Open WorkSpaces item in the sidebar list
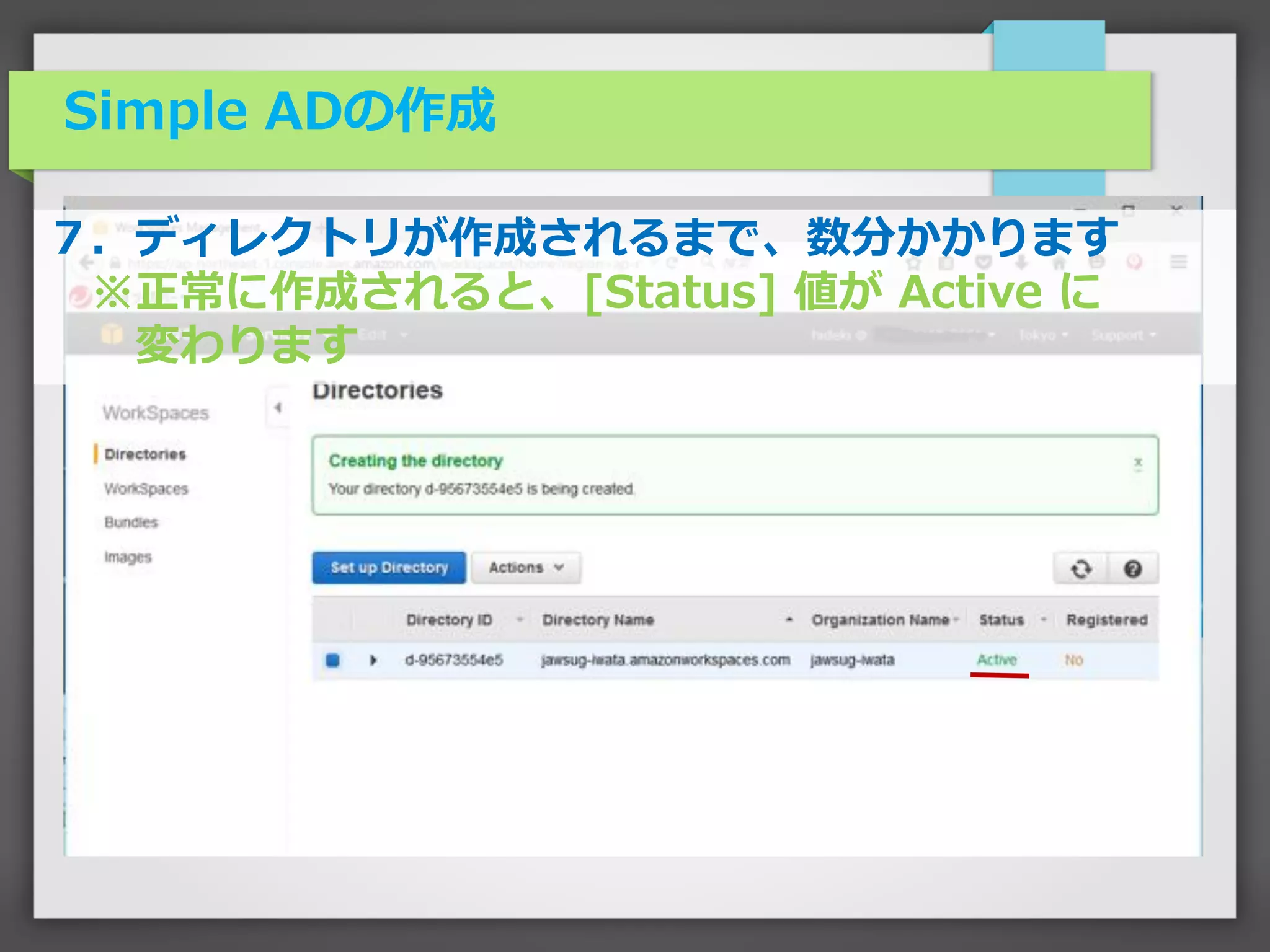Viewport: 1270px width, 952px height. [x=146, y=489]
